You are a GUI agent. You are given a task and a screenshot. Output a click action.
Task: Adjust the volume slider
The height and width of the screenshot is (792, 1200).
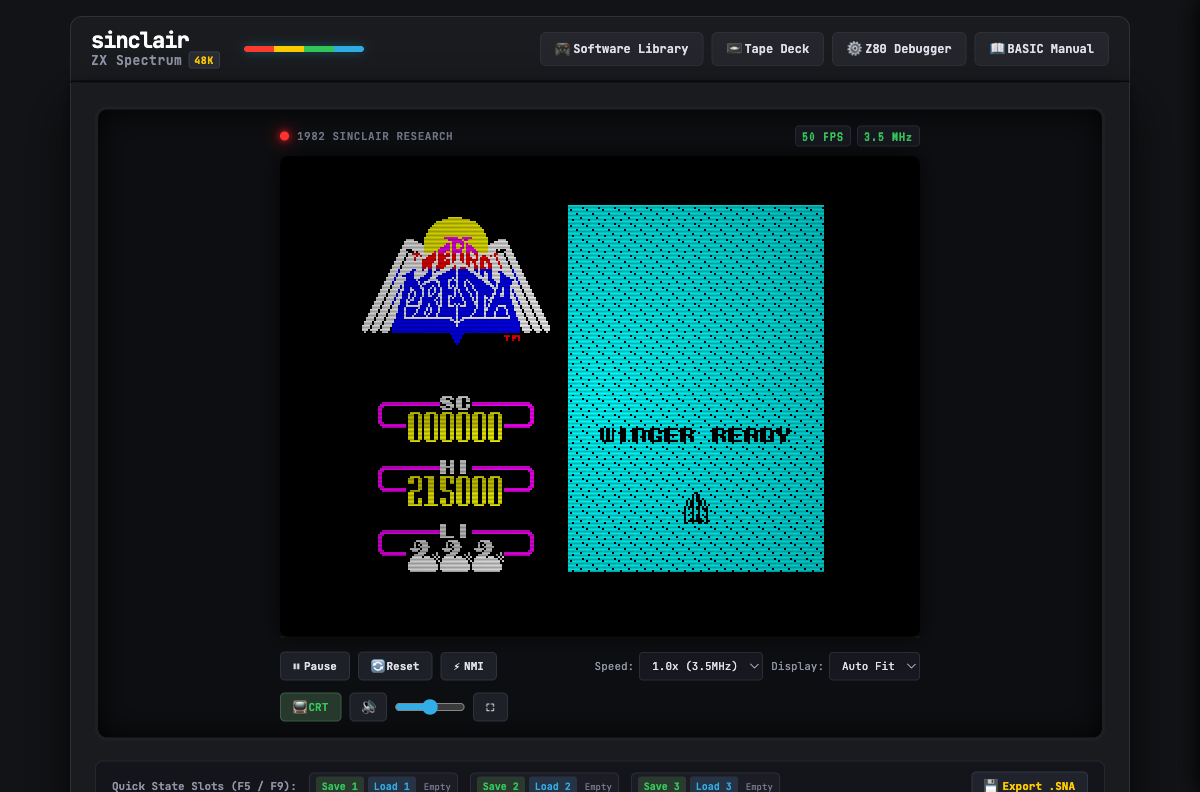point(430,707)
